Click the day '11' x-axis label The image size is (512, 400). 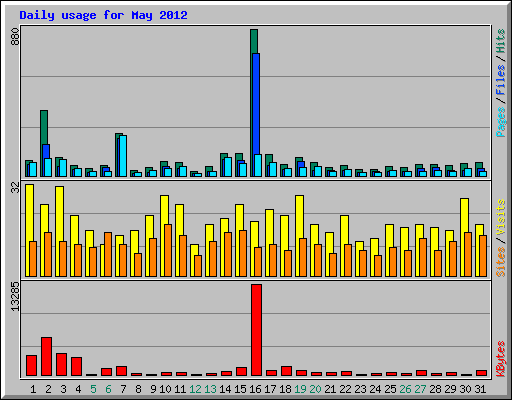(180, 389)
